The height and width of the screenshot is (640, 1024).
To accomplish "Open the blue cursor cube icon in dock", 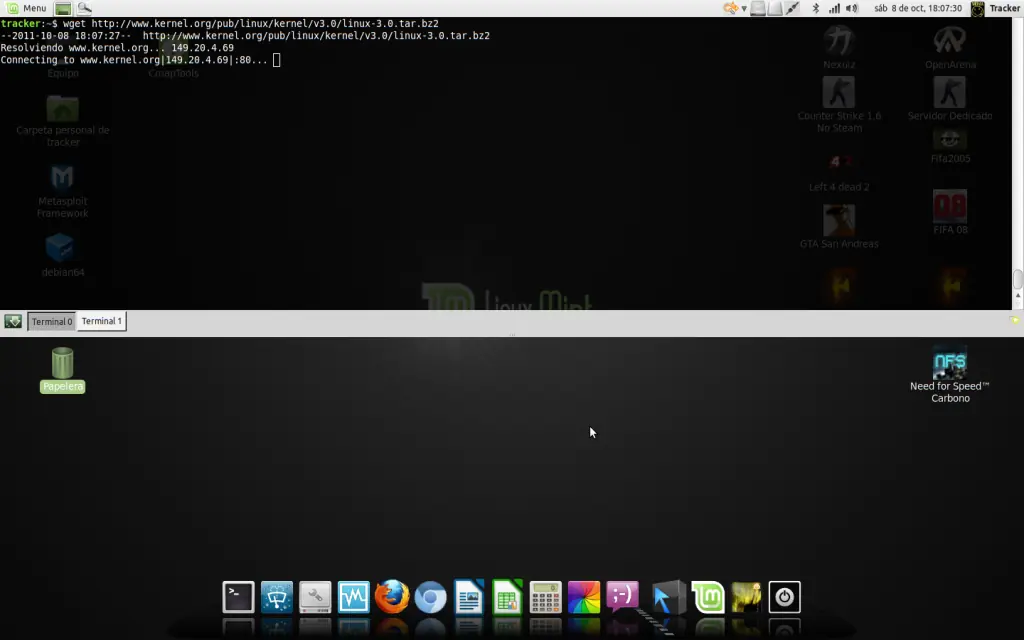I will (668, 597).
